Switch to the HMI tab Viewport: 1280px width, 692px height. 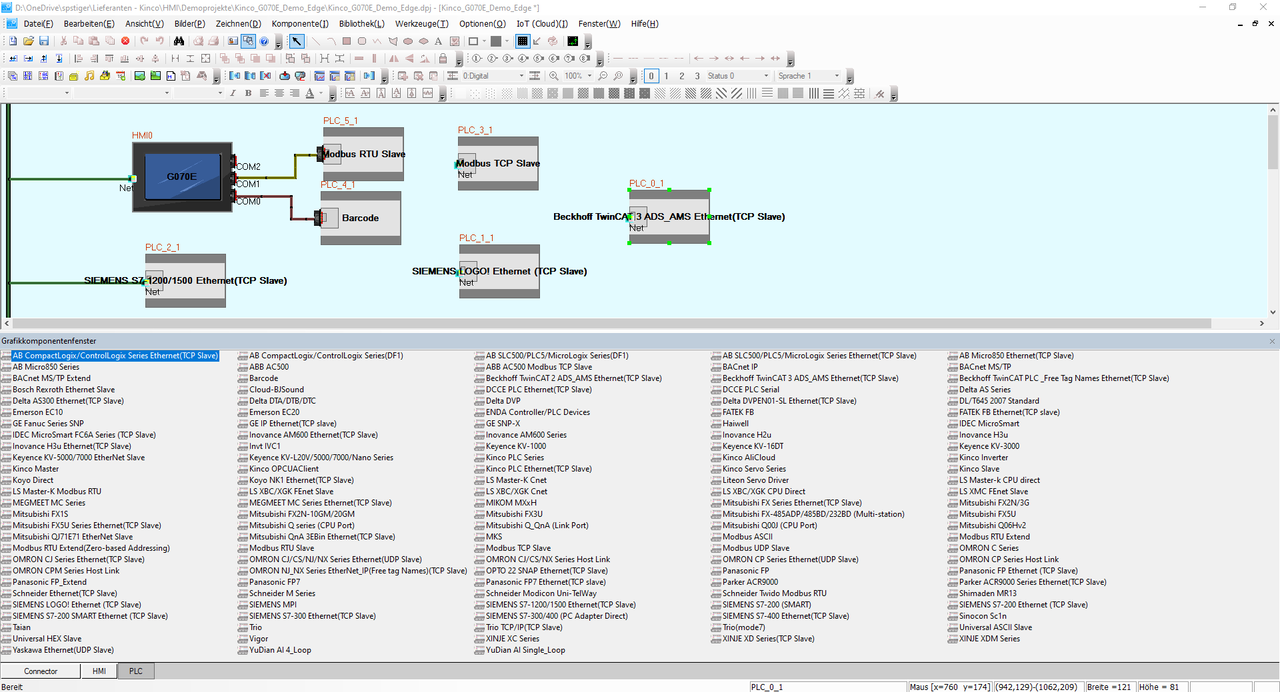tap(98, 671)
